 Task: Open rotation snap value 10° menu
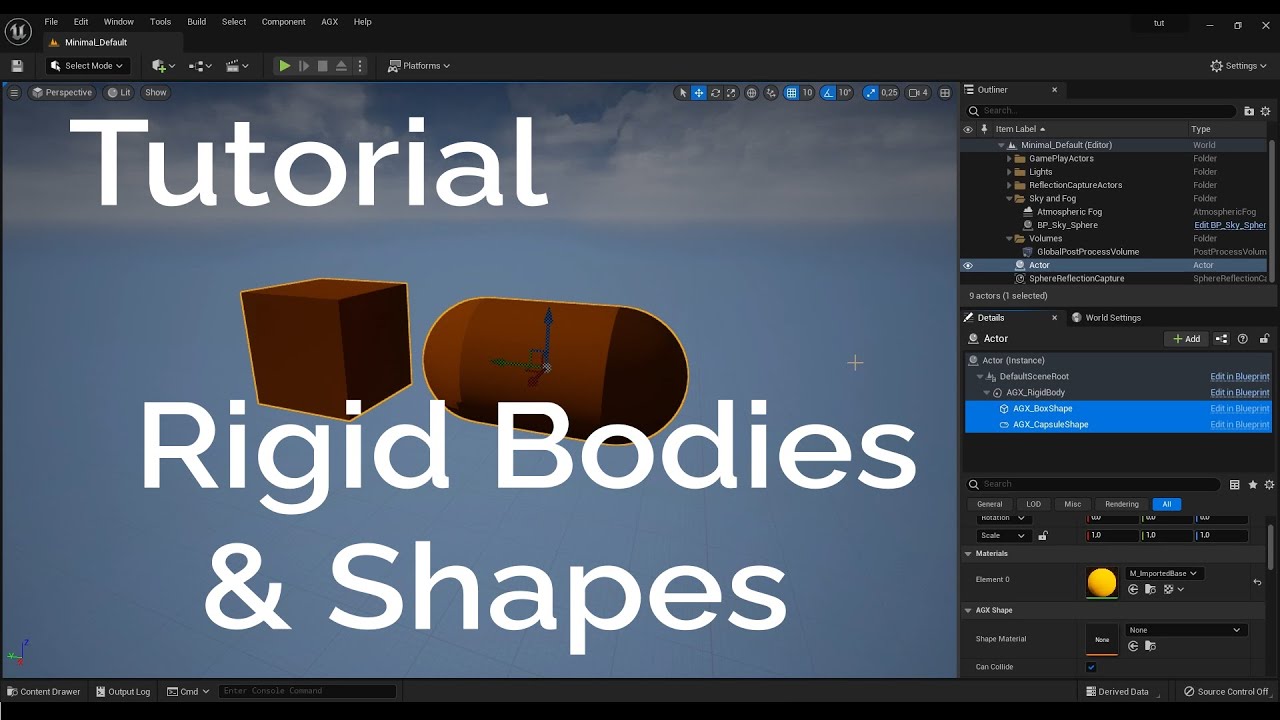click(845, 93)
